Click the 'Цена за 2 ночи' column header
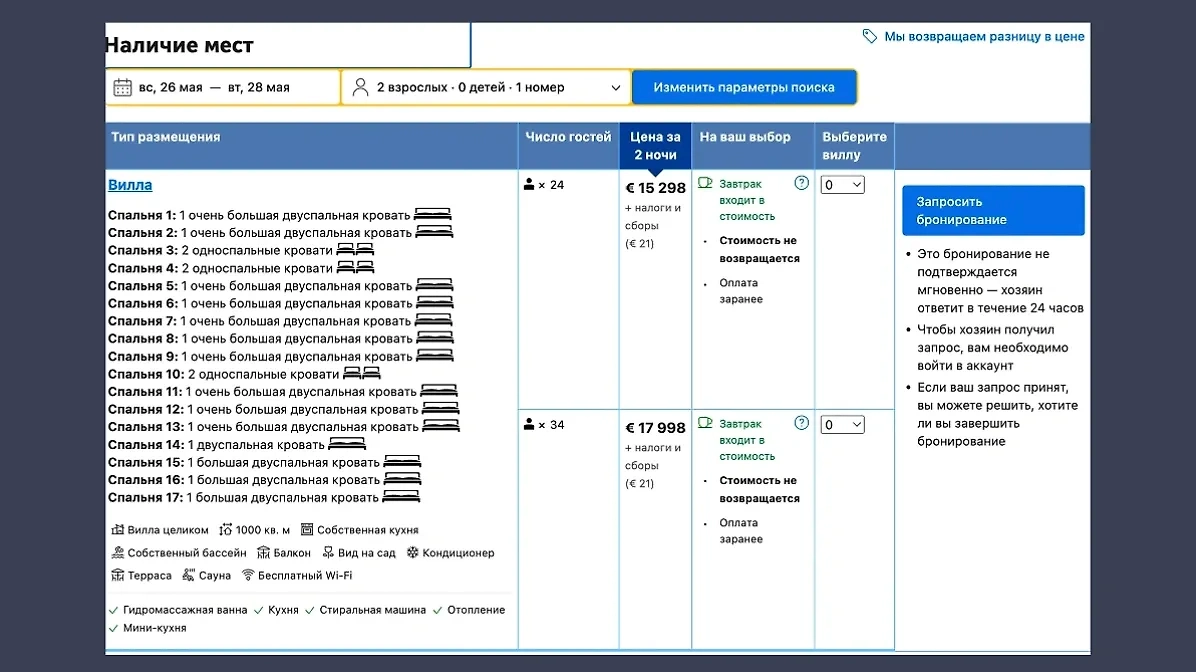Image resolution: width=1196 pixels, height=672 pixels. click(x=655, y=146)
